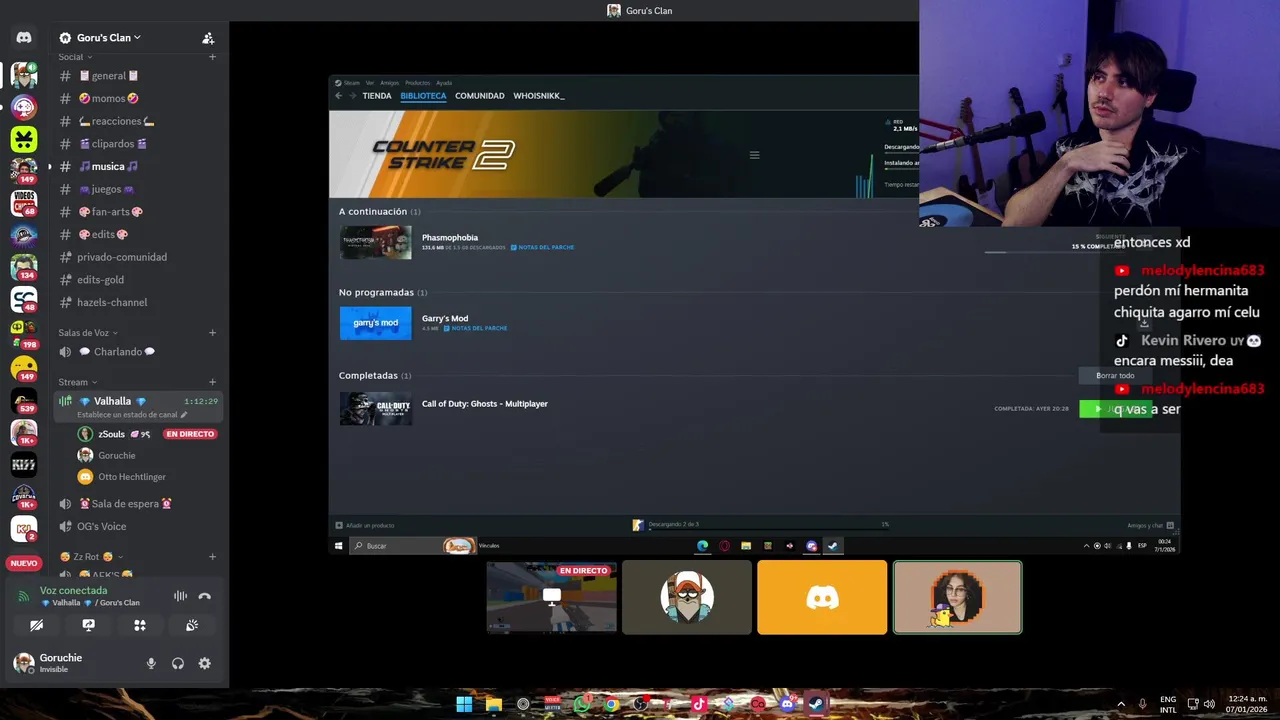The width and height of the screenshot is (1280, 720).
Task: Deafen headphones toggle
Action: [178, 663]
